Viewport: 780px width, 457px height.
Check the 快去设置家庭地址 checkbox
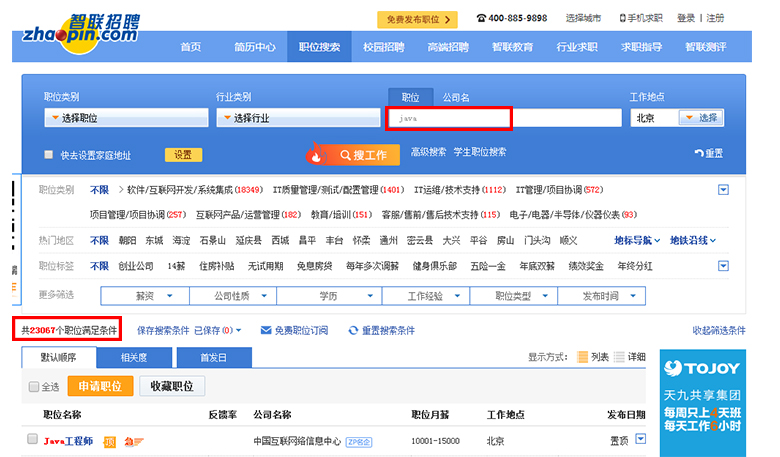(x=48, y=155)
